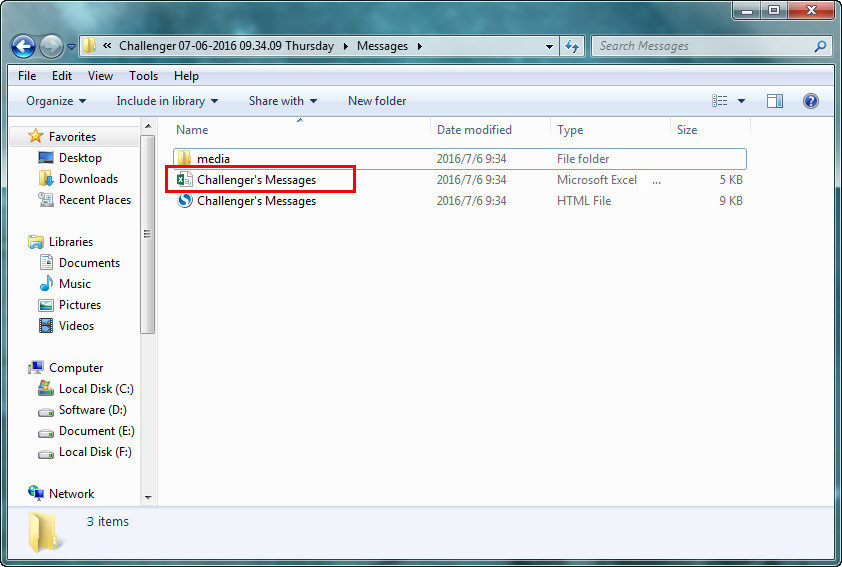
Task: Open the Help menu
Action: [186, 76]
